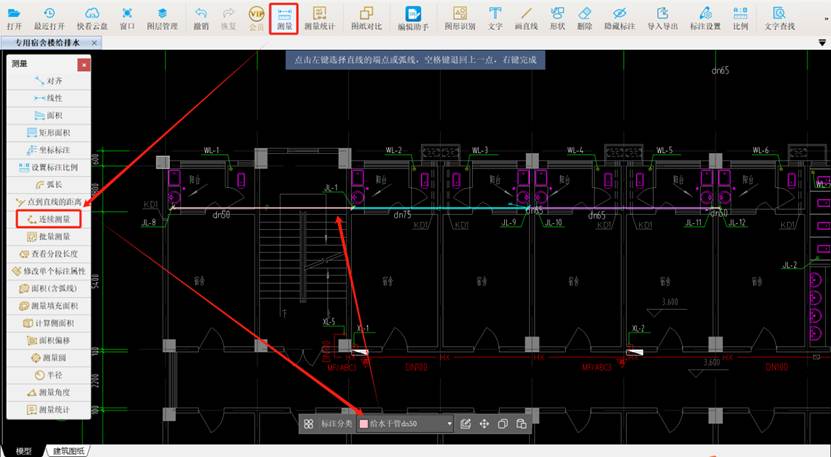This screenshot has height=457, width=831.
Task: Open 导入导出 import export tool
Action: (x=662, y=18)
